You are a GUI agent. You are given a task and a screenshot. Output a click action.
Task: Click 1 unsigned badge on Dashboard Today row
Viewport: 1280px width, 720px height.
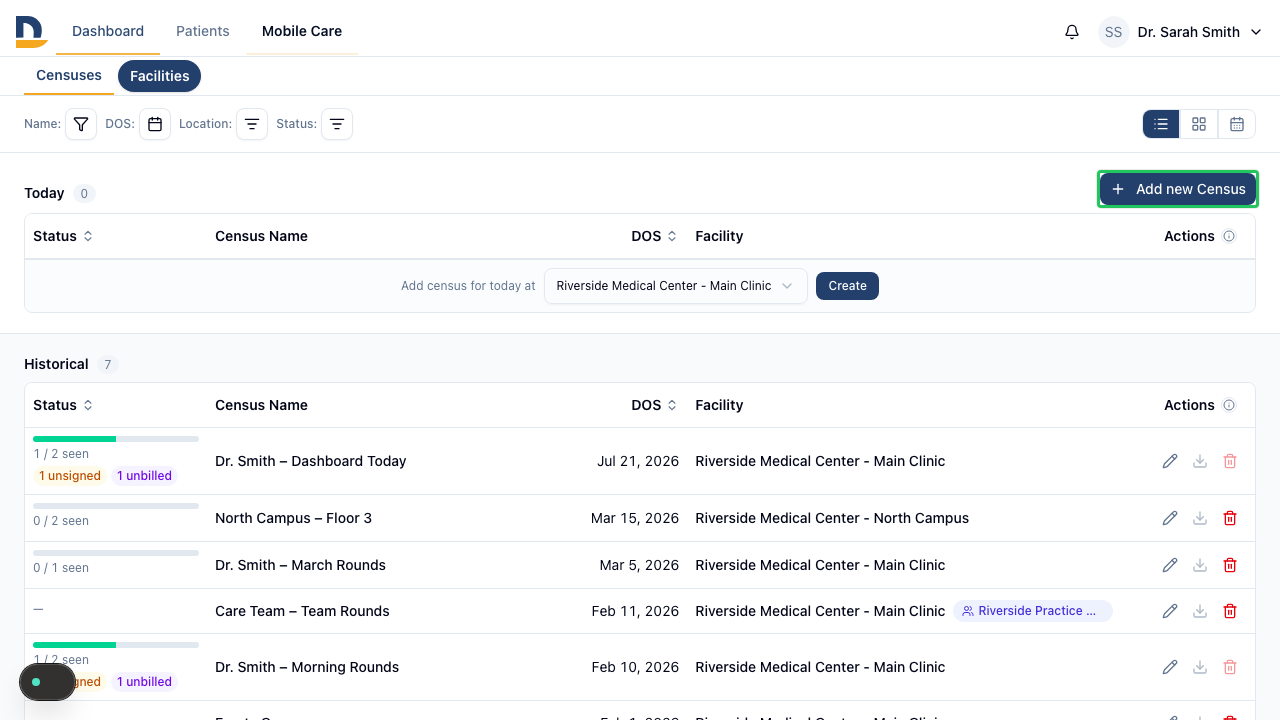[70, 476]
